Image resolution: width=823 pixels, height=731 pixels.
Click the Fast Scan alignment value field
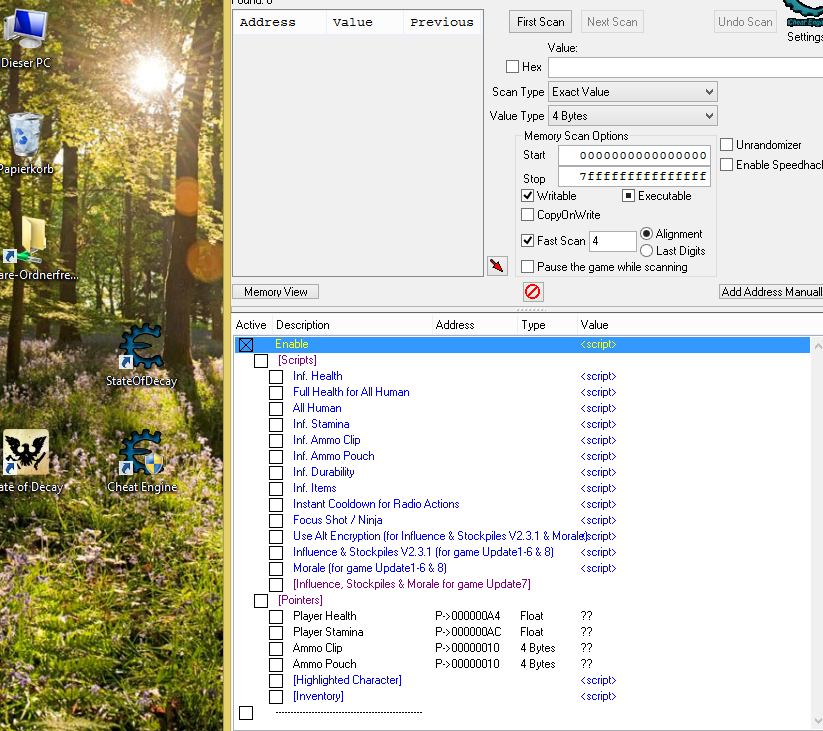click(613, 241)
